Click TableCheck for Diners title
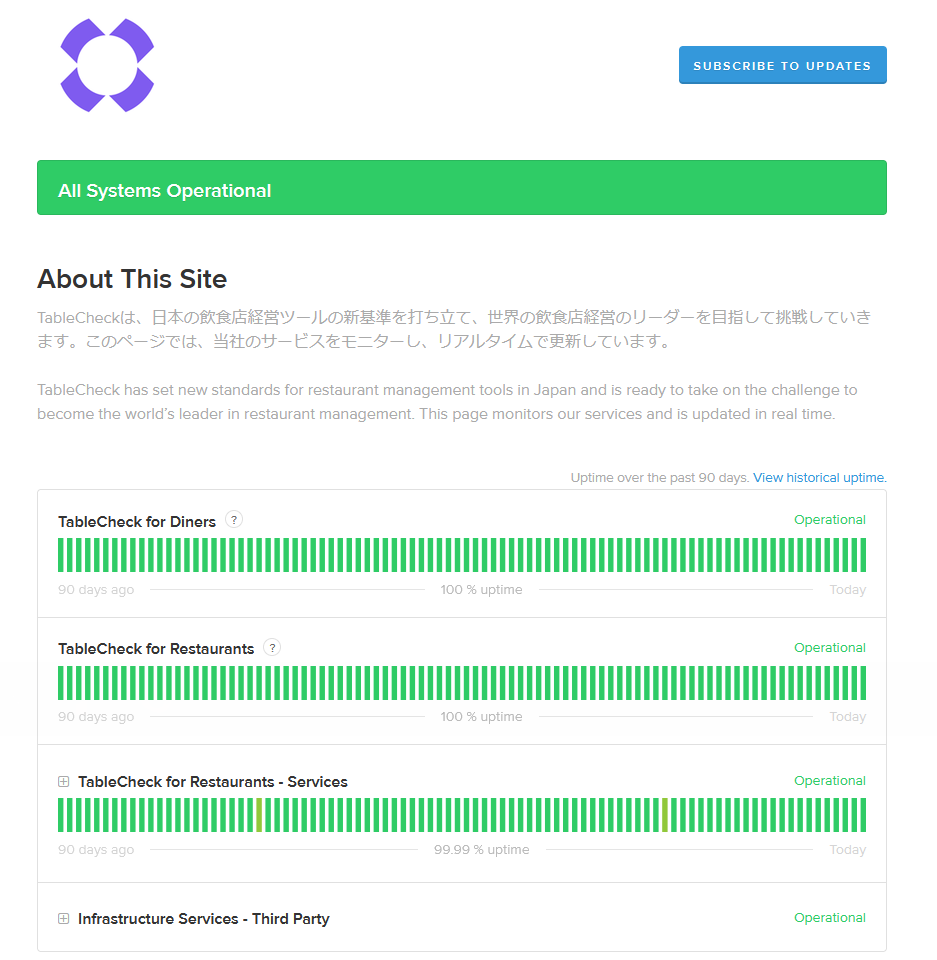The height and width of the screenshot is (960, 937). tap(137, 522)
